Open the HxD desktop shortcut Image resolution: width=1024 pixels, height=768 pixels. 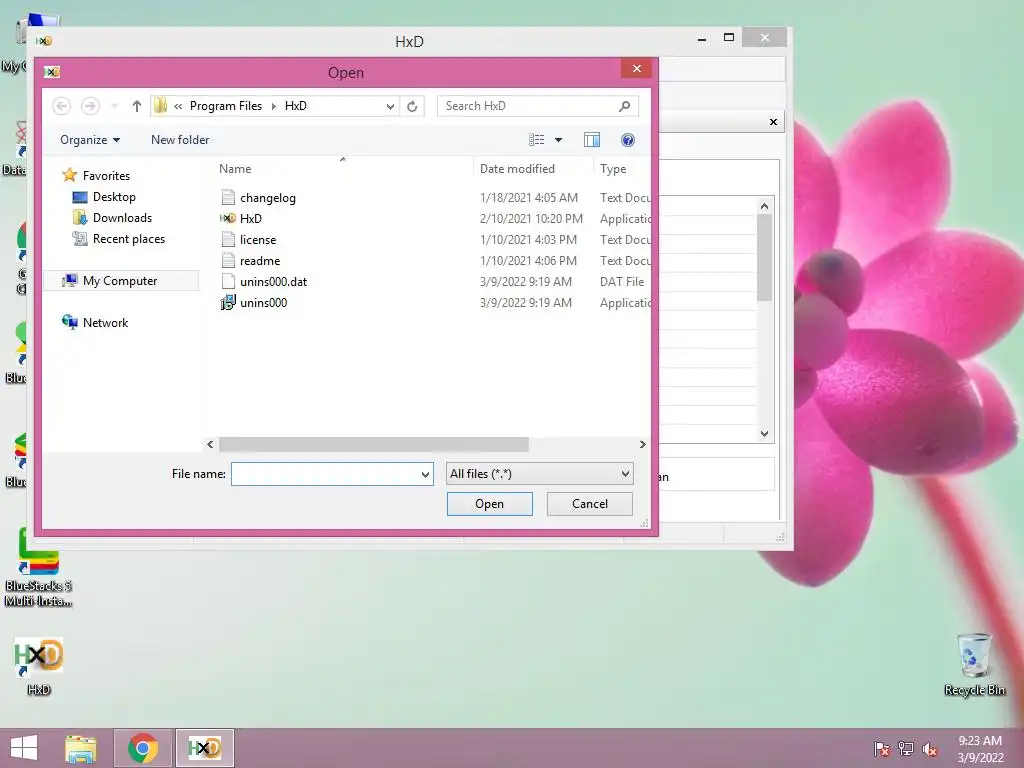[39, 666]
